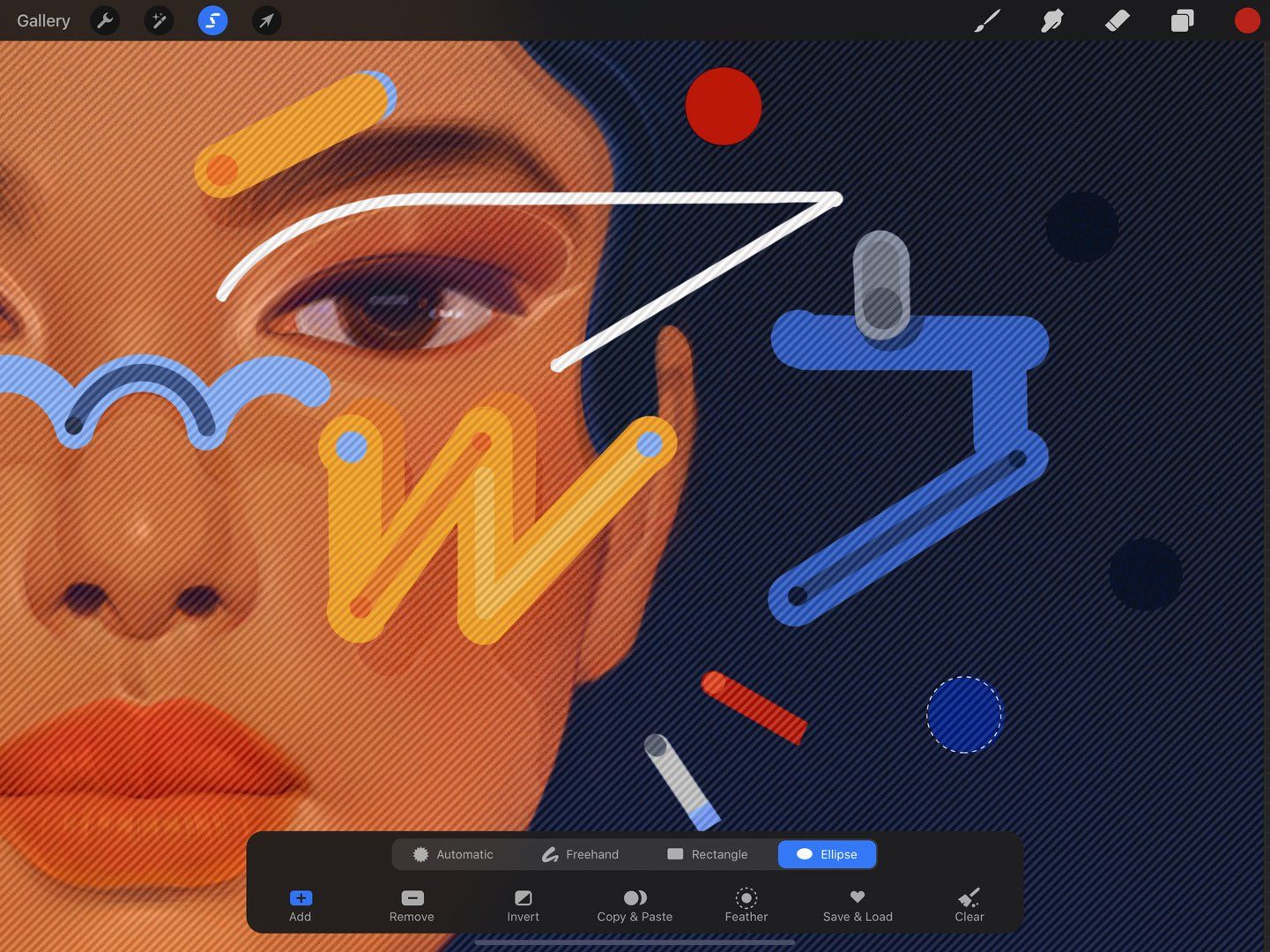Choose the Ellipse selection mode
1270x952 pixels.
coord(827,854)
